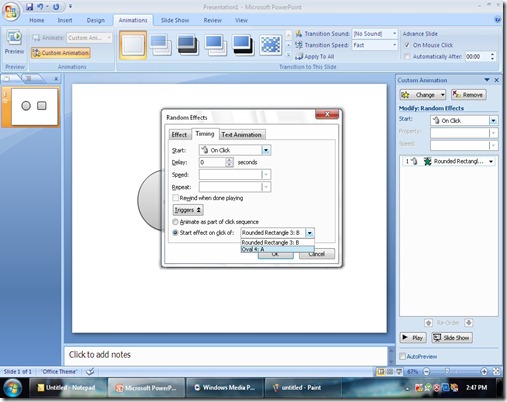Image resolution: width=507 pixels, height=402 pixels.
Task: Enable AutoPreview checkbox
Action: 402,356
